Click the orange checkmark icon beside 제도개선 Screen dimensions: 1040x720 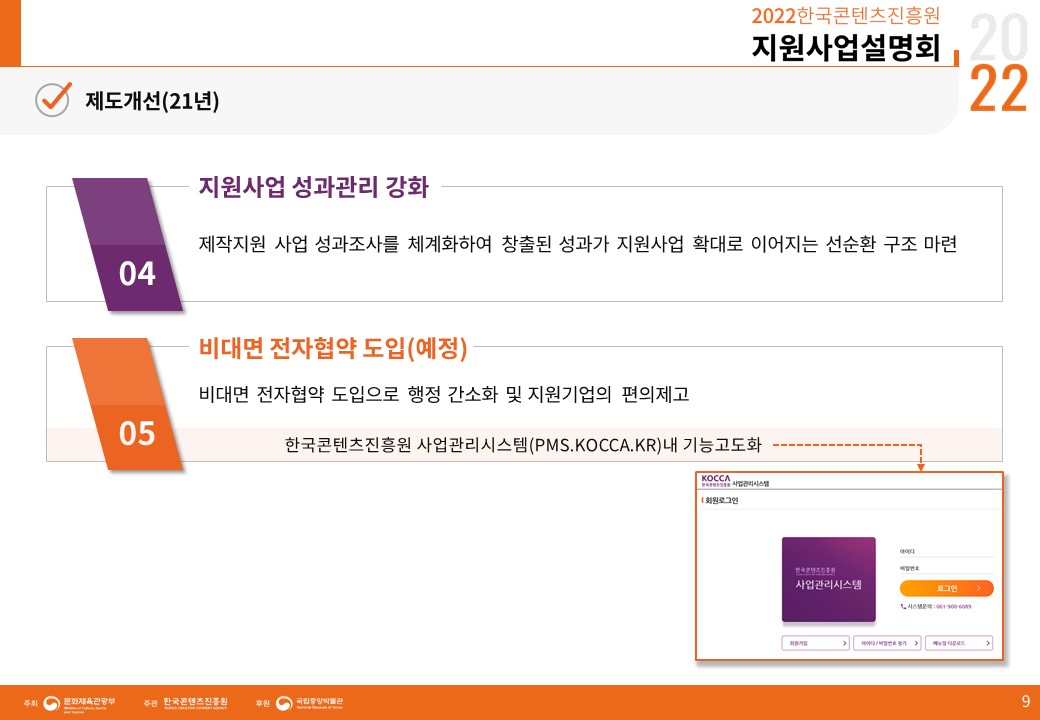pos(53,99)
